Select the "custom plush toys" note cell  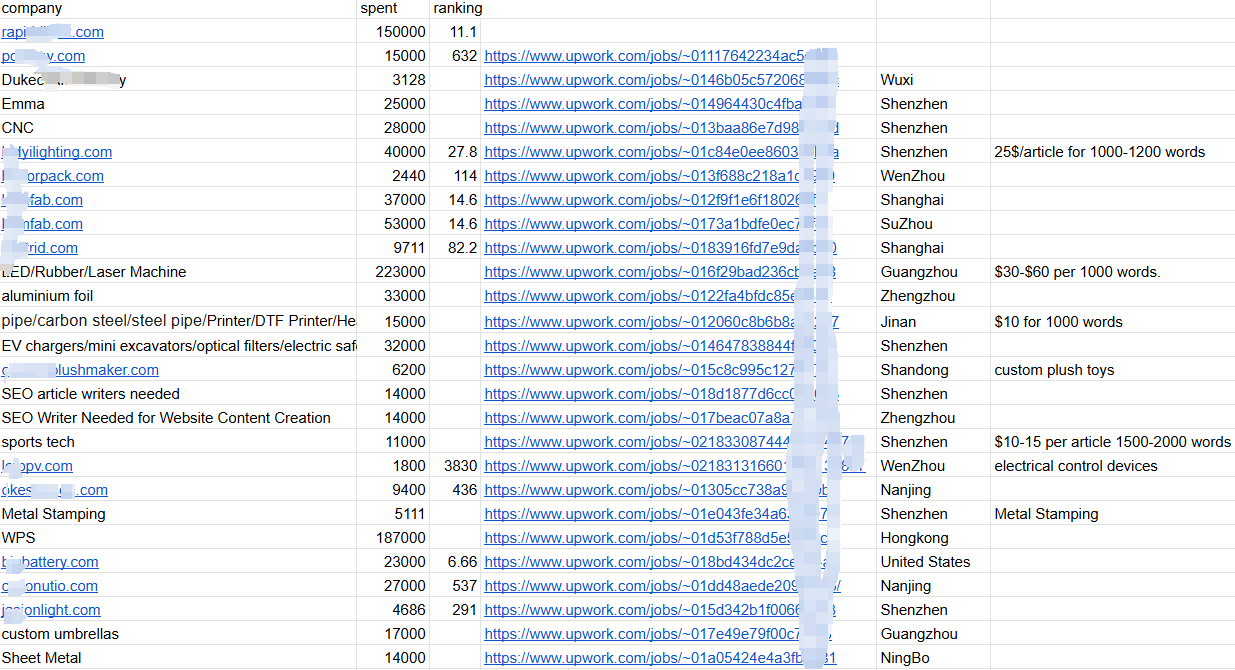tap(1113, 370)
